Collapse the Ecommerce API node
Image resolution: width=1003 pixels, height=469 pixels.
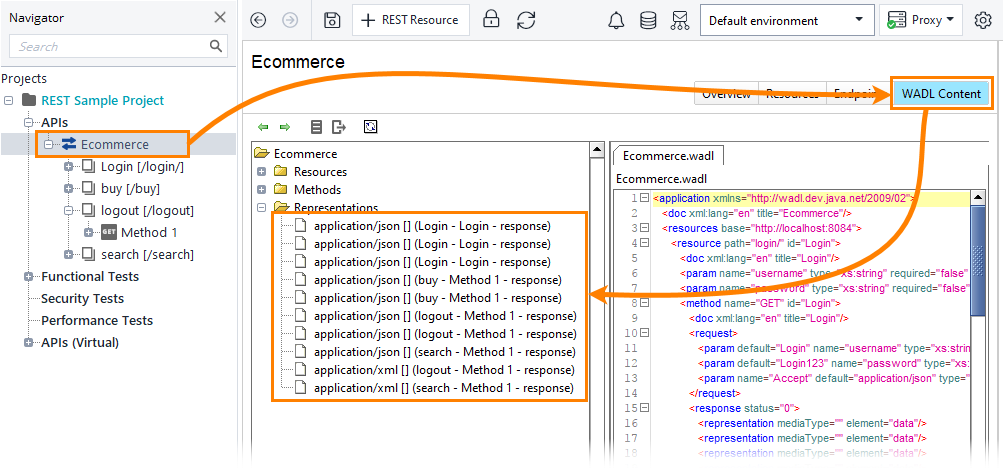pyautogui.click(x=49, y=145)
